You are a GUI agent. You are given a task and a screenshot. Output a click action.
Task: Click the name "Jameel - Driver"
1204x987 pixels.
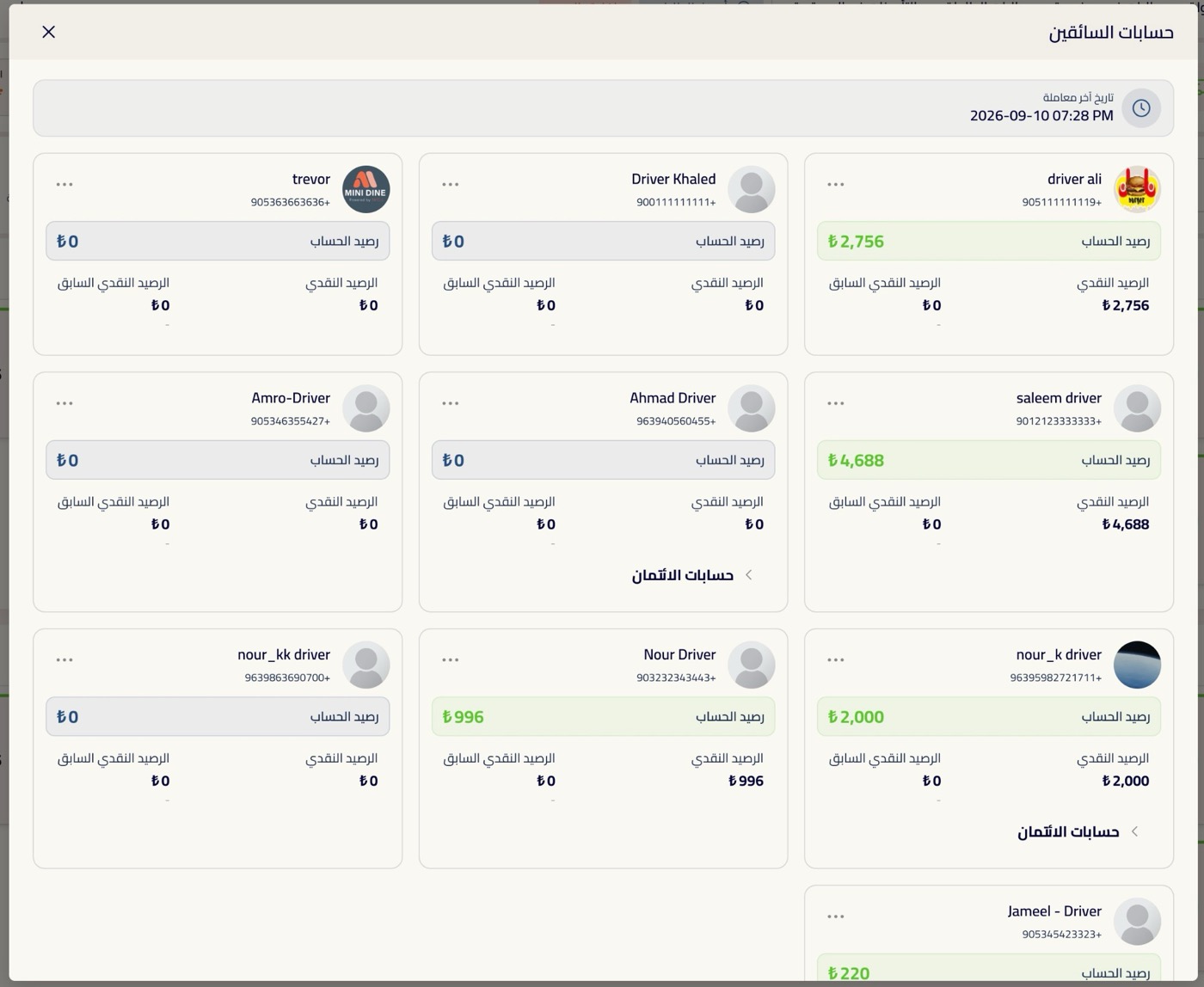pyautogui.click(x=1054, y=911)
